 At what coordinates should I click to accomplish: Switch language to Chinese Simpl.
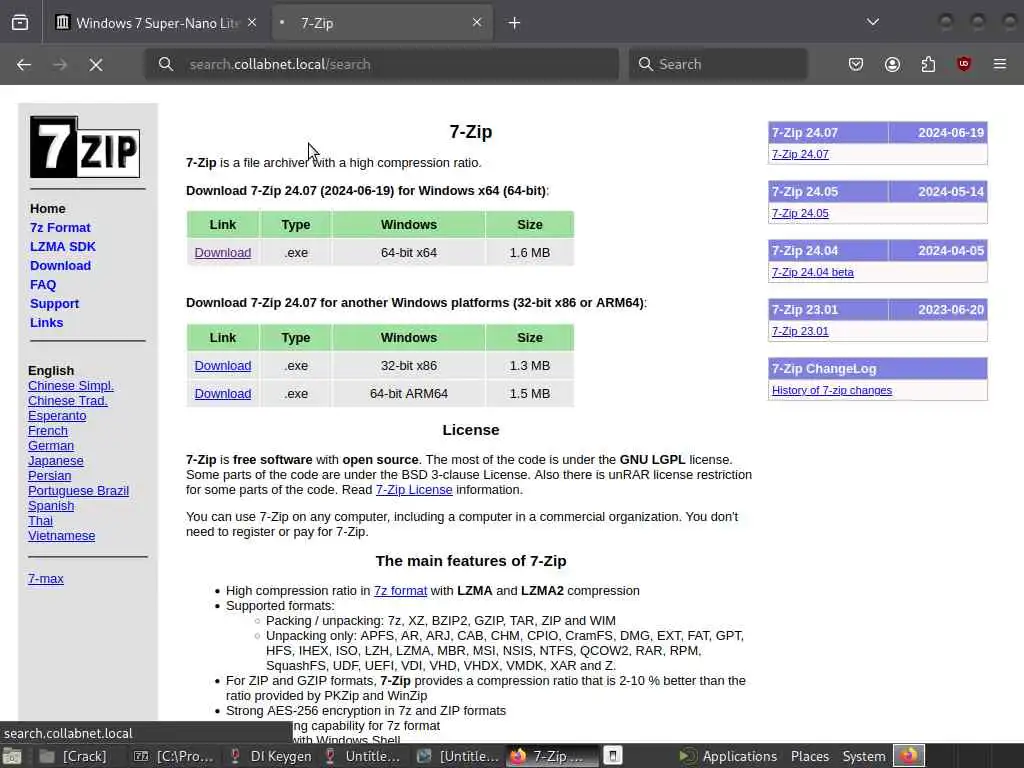click(71, 385)
